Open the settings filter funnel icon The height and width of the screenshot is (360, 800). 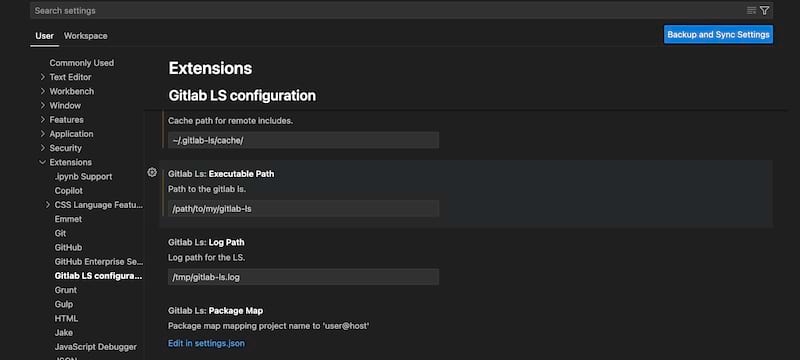tap(764, 10)
